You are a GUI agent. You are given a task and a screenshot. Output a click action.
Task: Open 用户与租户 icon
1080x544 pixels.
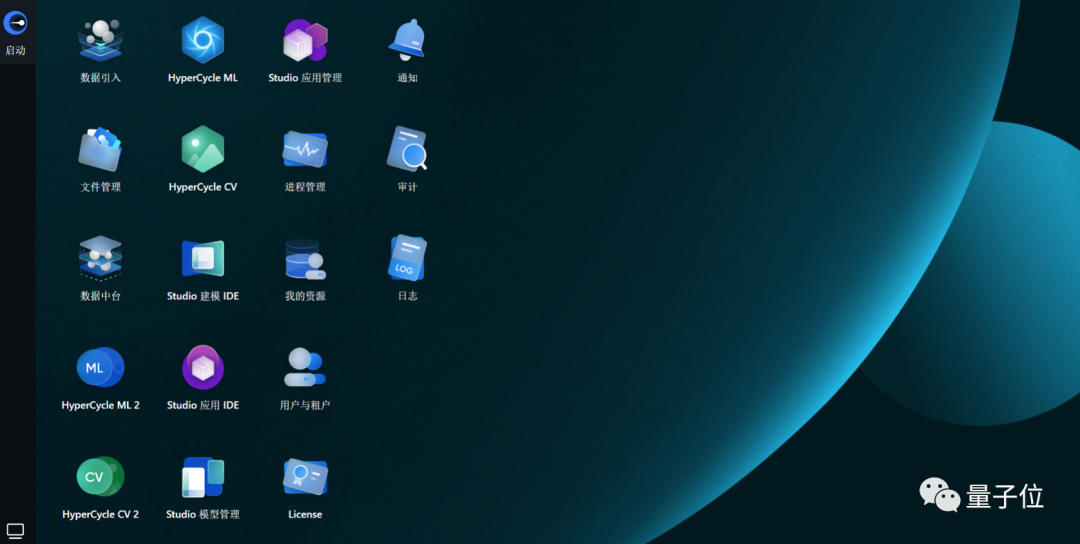click(x=304, y=367)
